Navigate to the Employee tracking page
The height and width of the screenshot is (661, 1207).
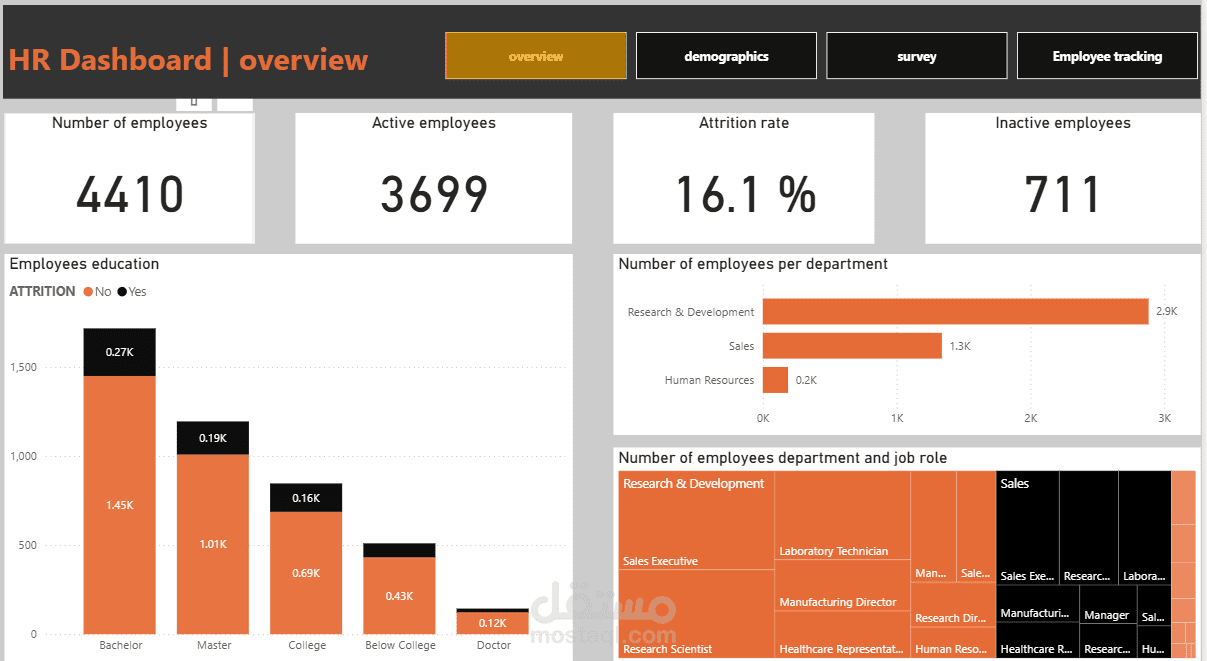pos(1106,55)
